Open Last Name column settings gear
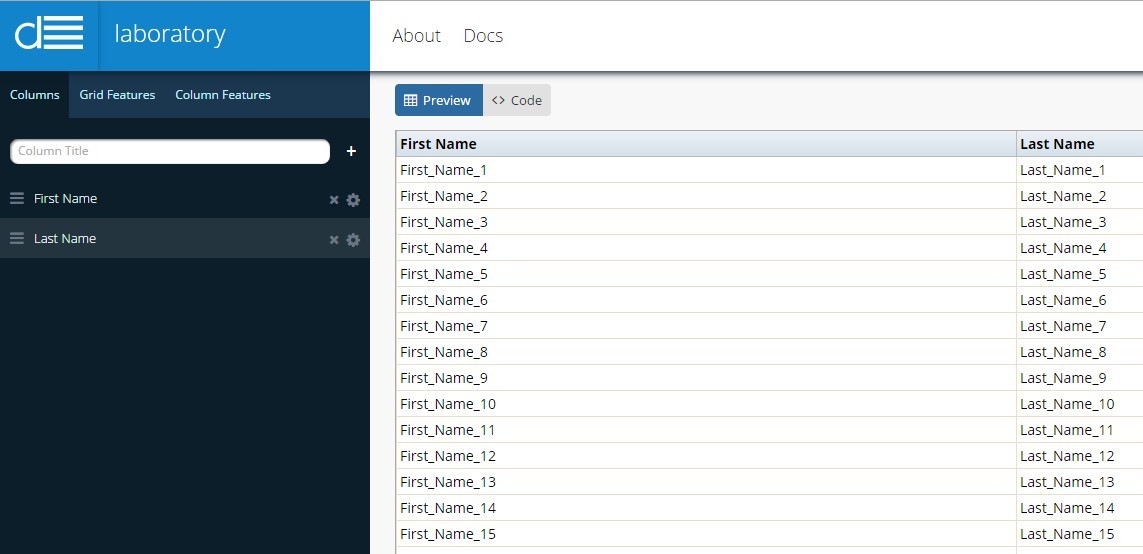The image size is (1143, 554). [353, 240]
